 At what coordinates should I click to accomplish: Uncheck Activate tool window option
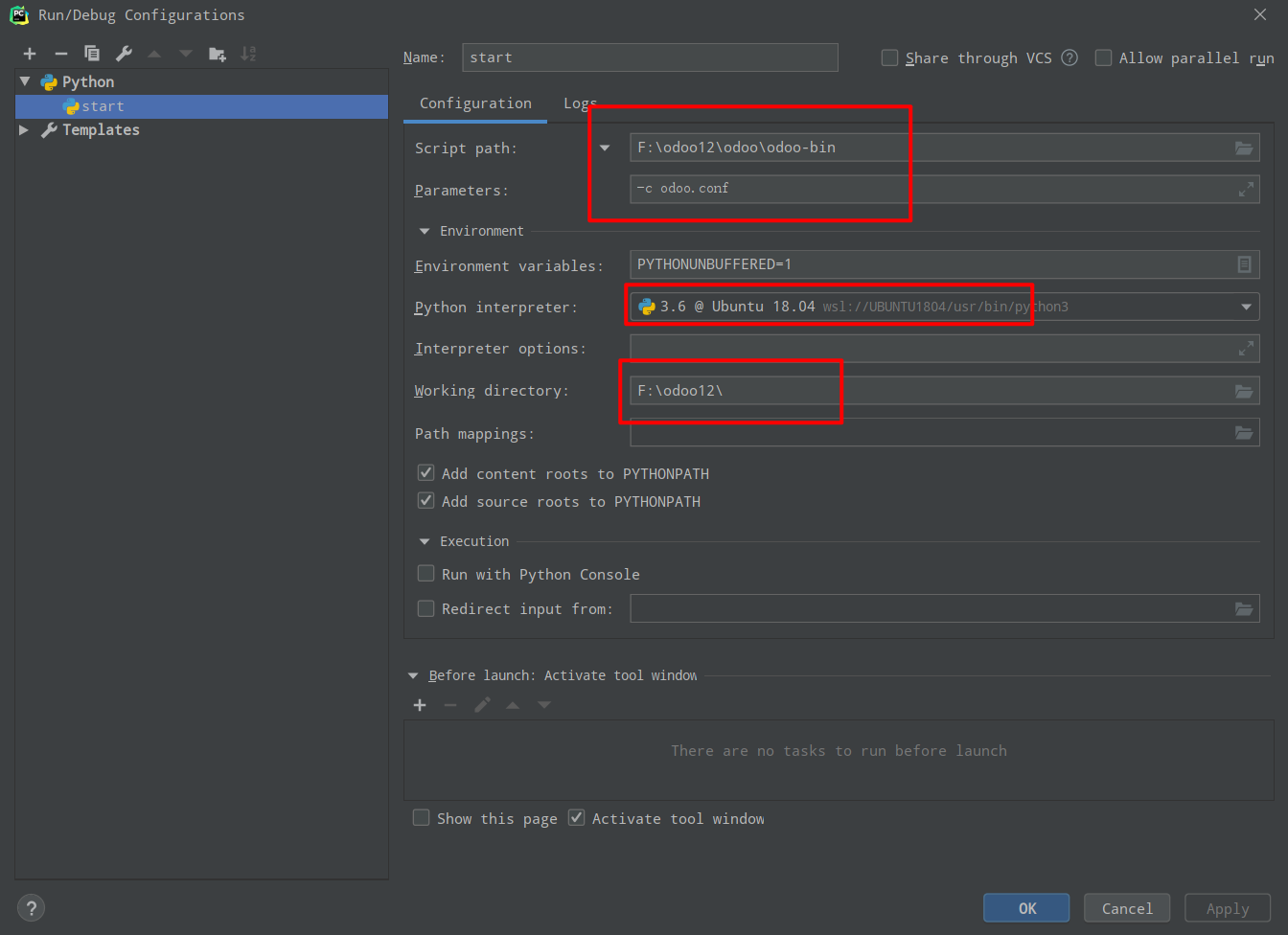pos(576,818)
